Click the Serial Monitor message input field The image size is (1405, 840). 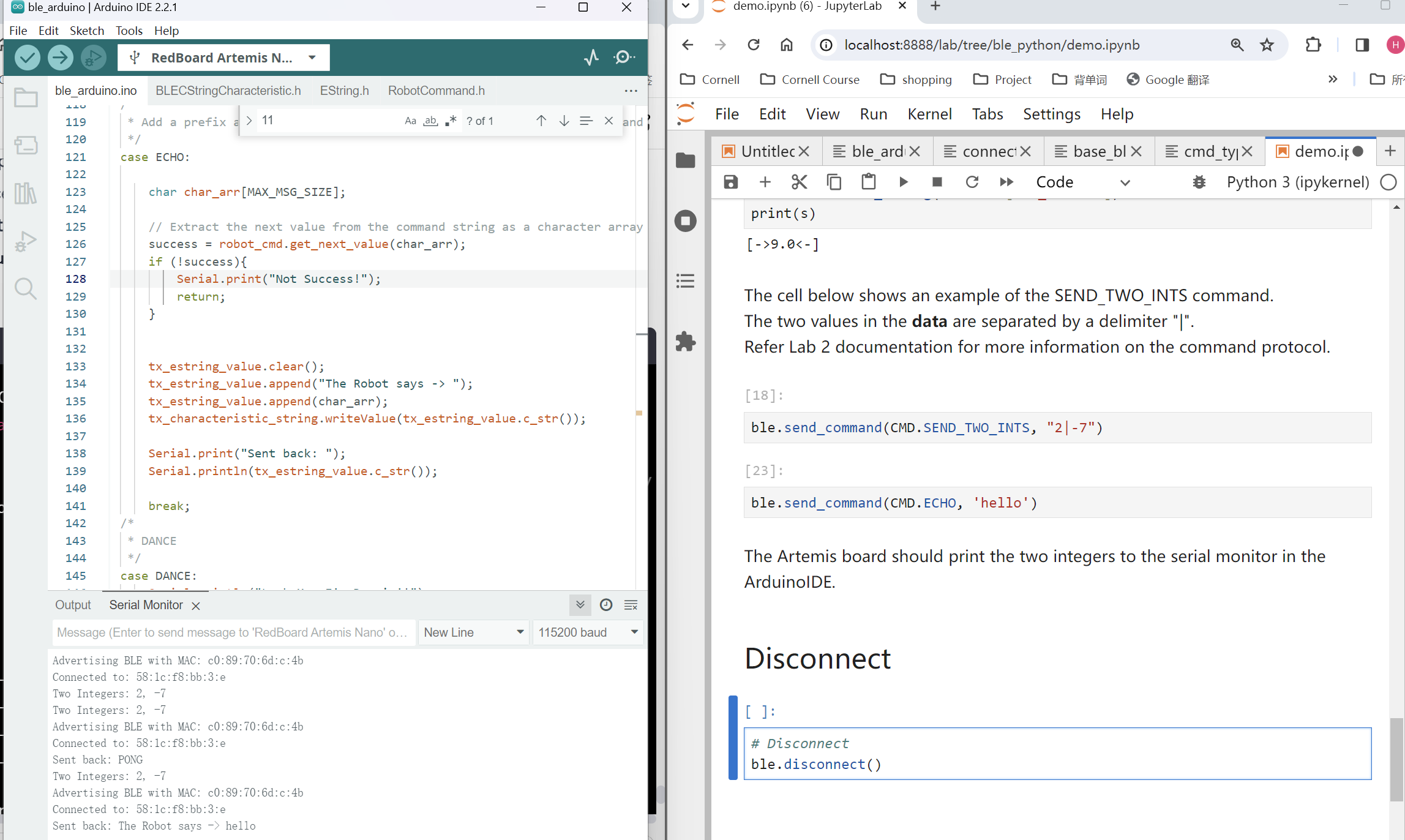click(234, 632)
